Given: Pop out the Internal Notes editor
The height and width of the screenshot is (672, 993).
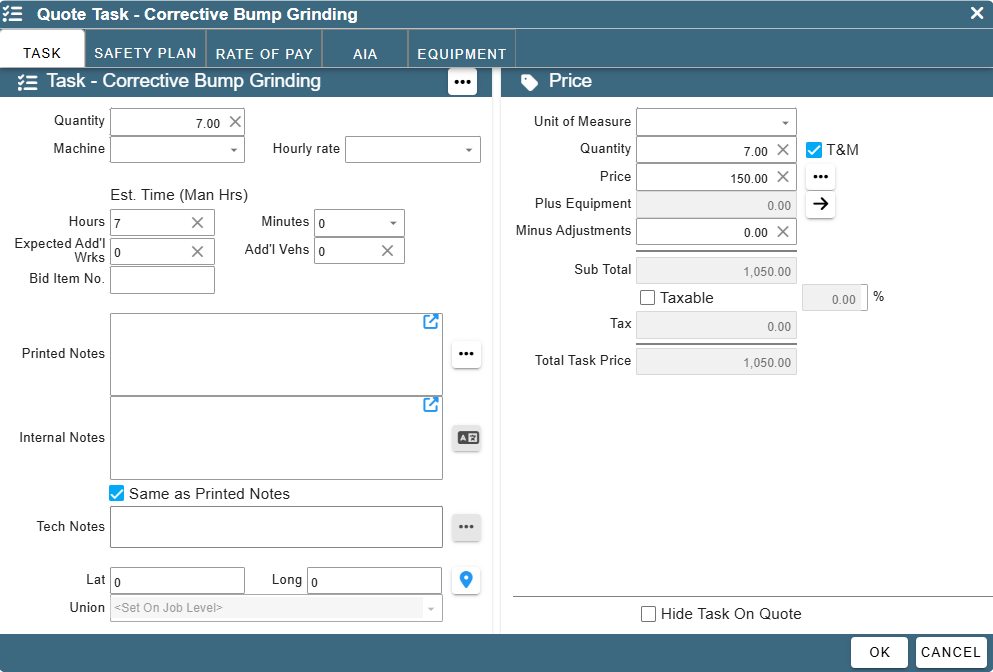Looking at the screenshot, I should tap(431, 404).
